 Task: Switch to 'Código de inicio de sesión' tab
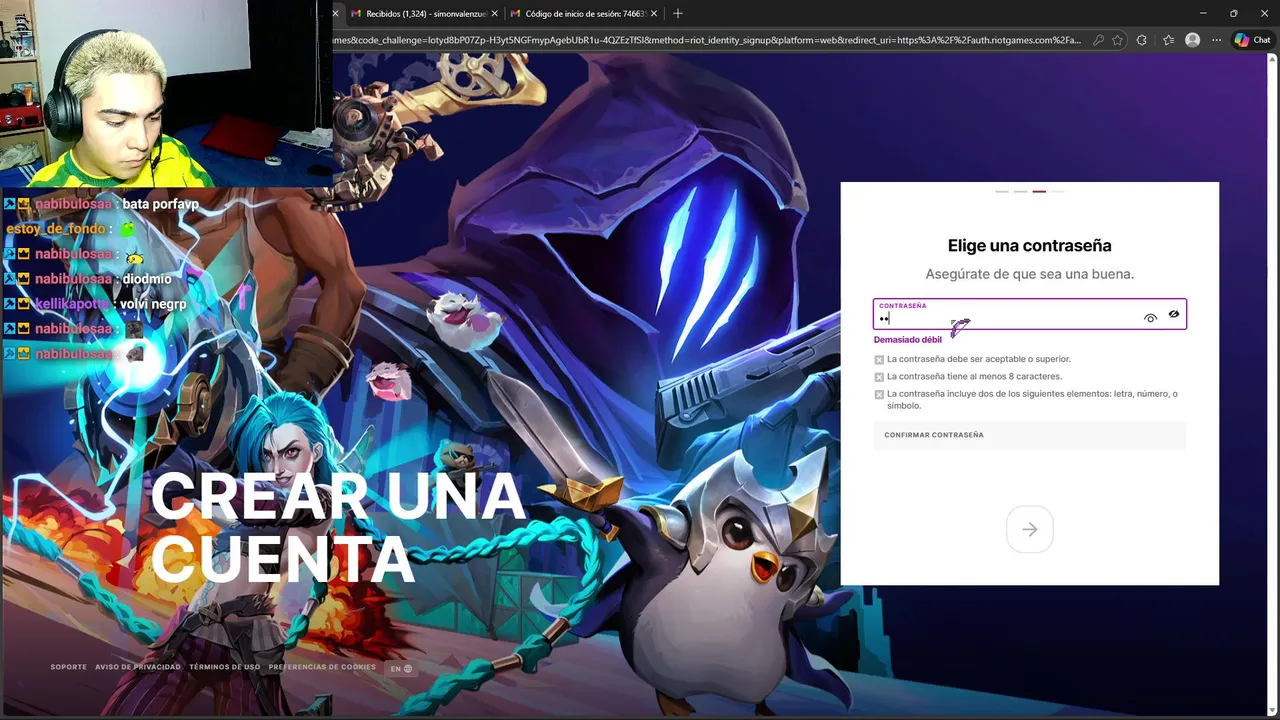coord(584,14)
